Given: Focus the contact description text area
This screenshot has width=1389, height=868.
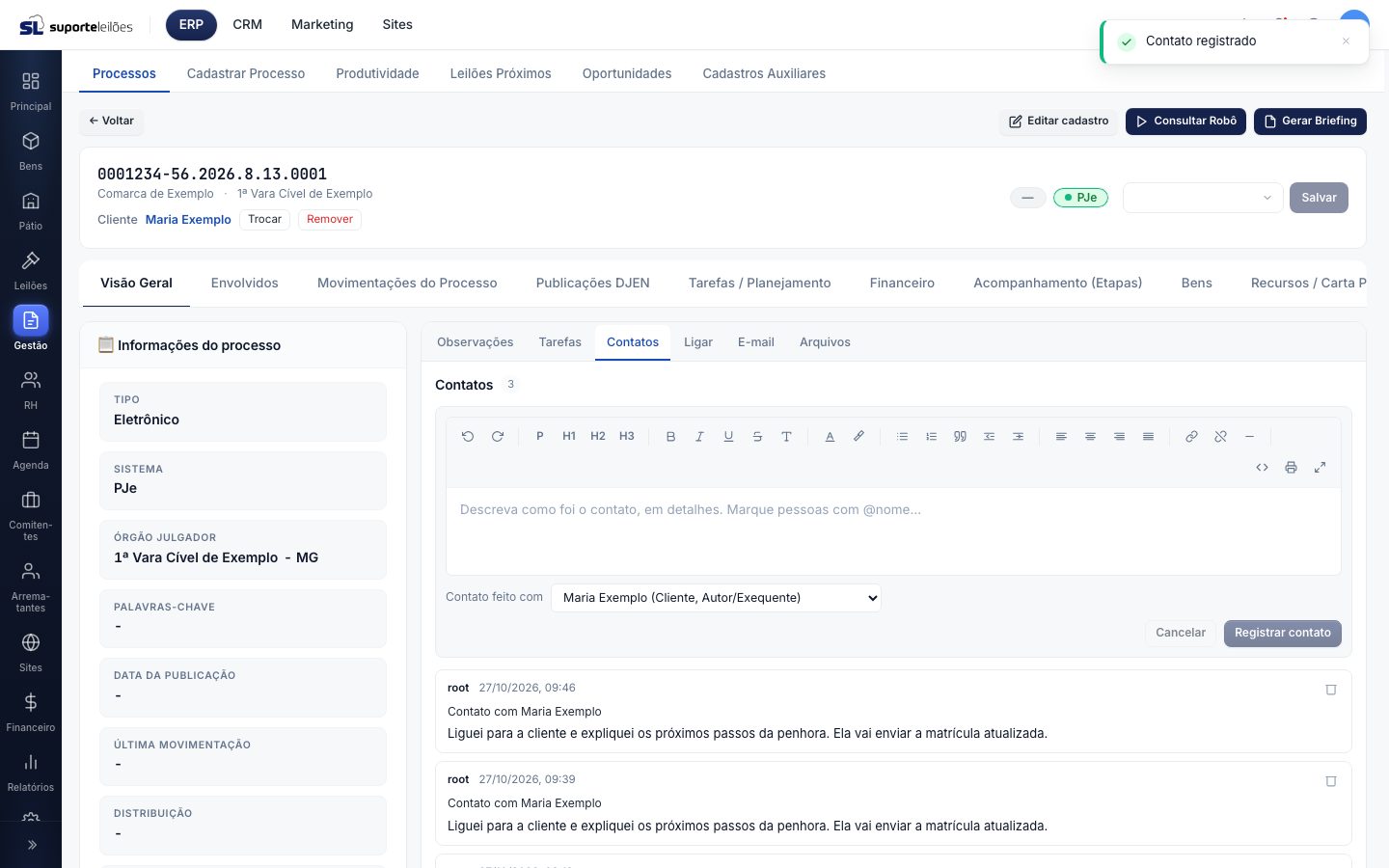Looking at the screenshot, I should point(893,530).
